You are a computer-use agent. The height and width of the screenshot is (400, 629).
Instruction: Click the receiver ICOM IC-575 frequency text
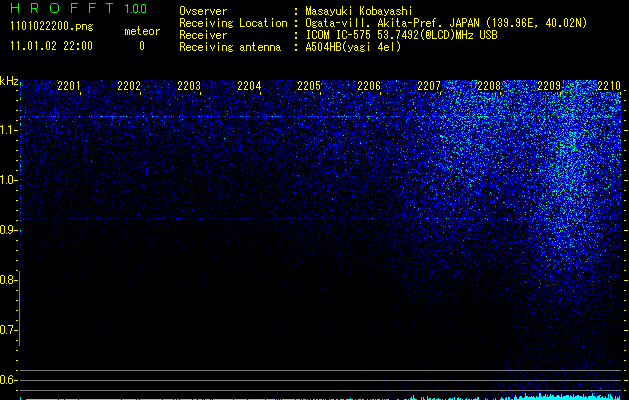(401, 35)
